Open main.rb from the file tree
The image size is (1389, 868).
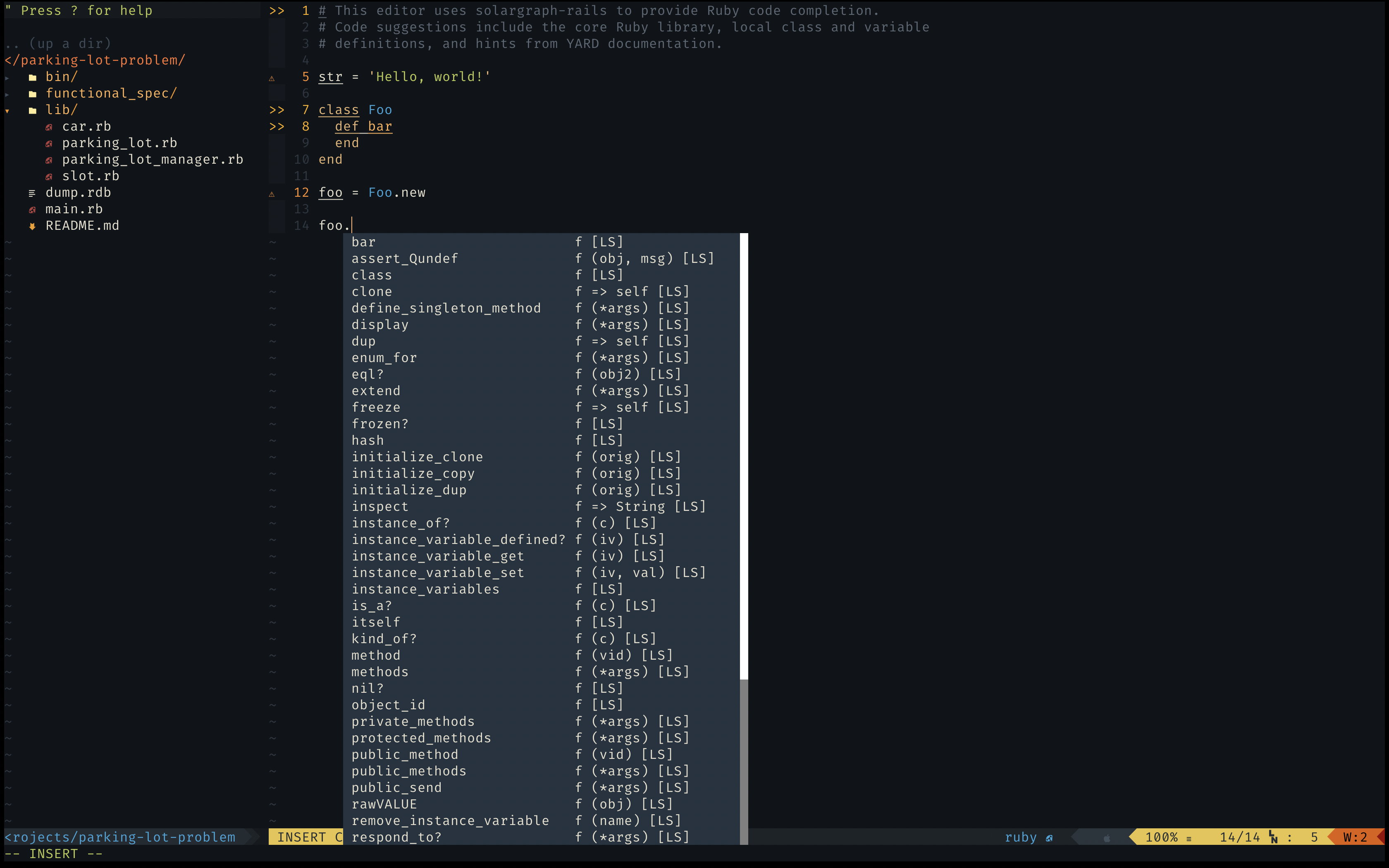coord(74,209)
